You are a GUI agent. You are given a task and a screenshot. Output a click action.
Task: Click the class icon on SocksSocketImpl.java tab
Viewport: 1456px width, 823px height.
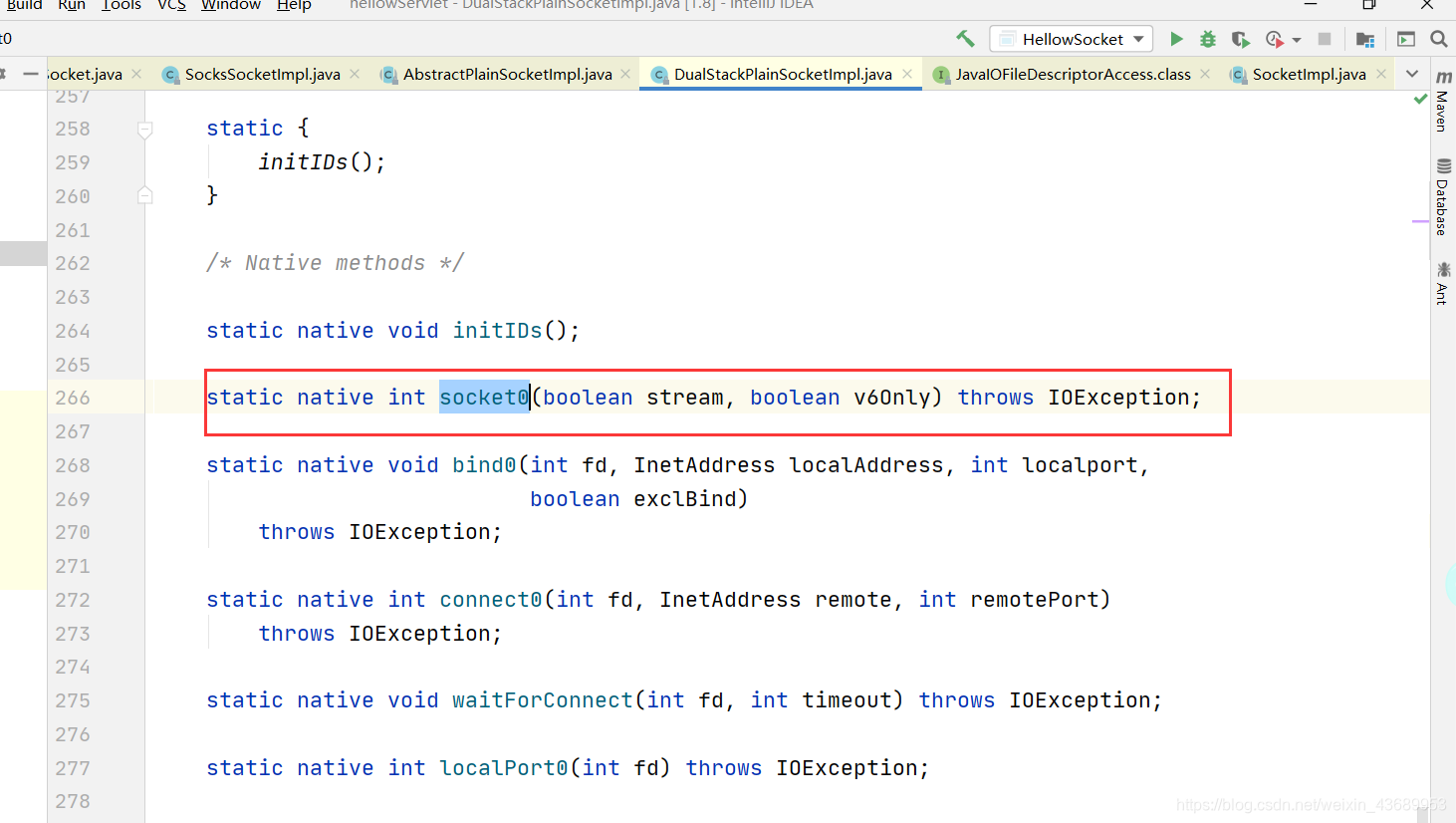coord(170,75)
